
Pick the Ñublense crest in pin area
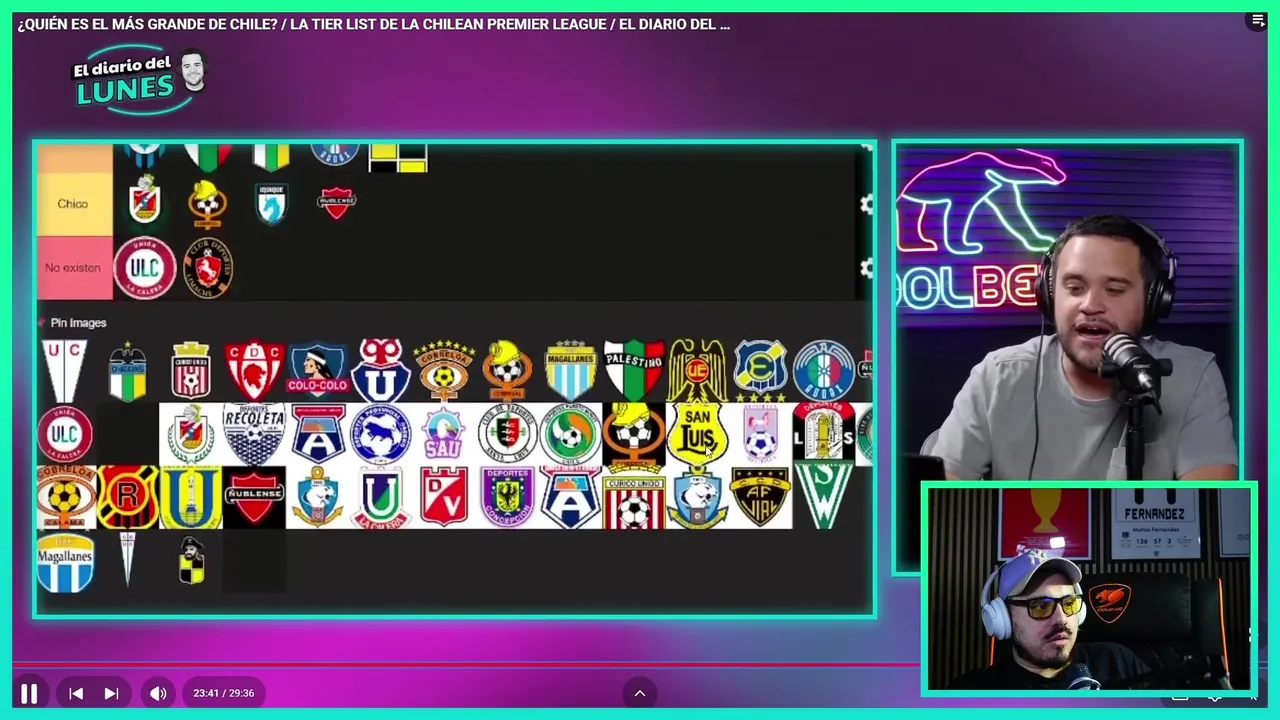coord(254,497)
